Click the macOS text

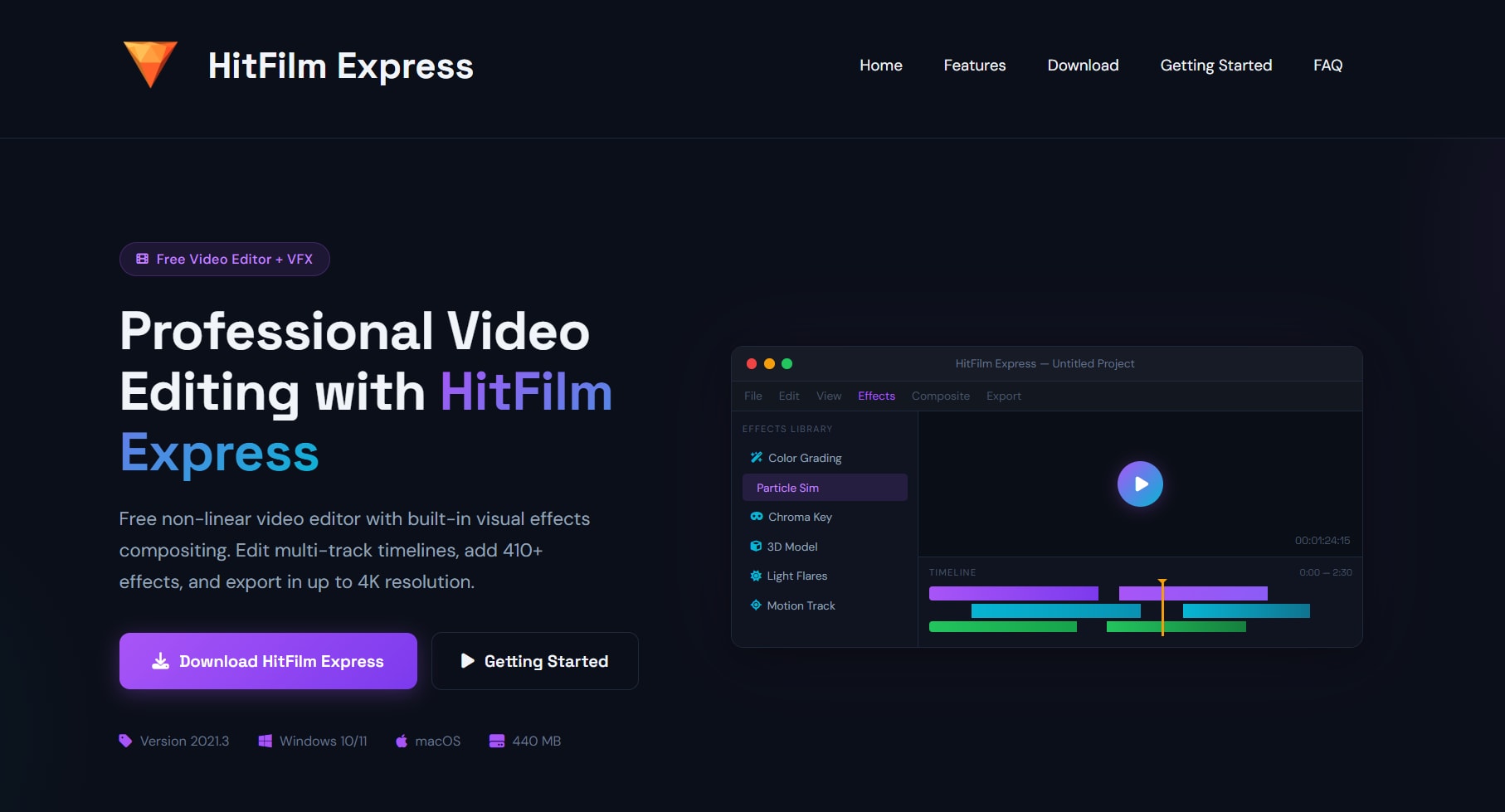pos(437,741)
